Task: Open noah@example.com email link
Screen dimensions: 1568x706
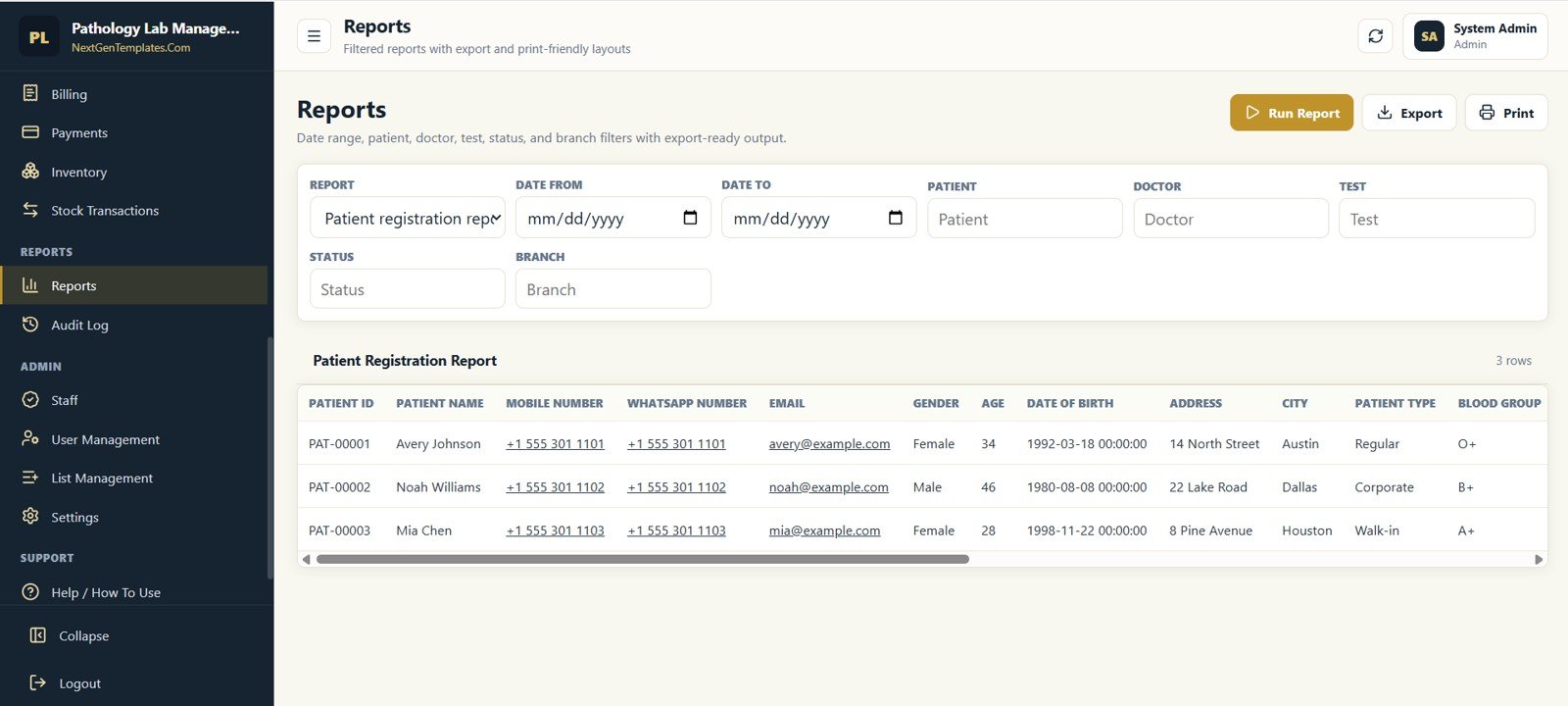Action: click(828, 486)
